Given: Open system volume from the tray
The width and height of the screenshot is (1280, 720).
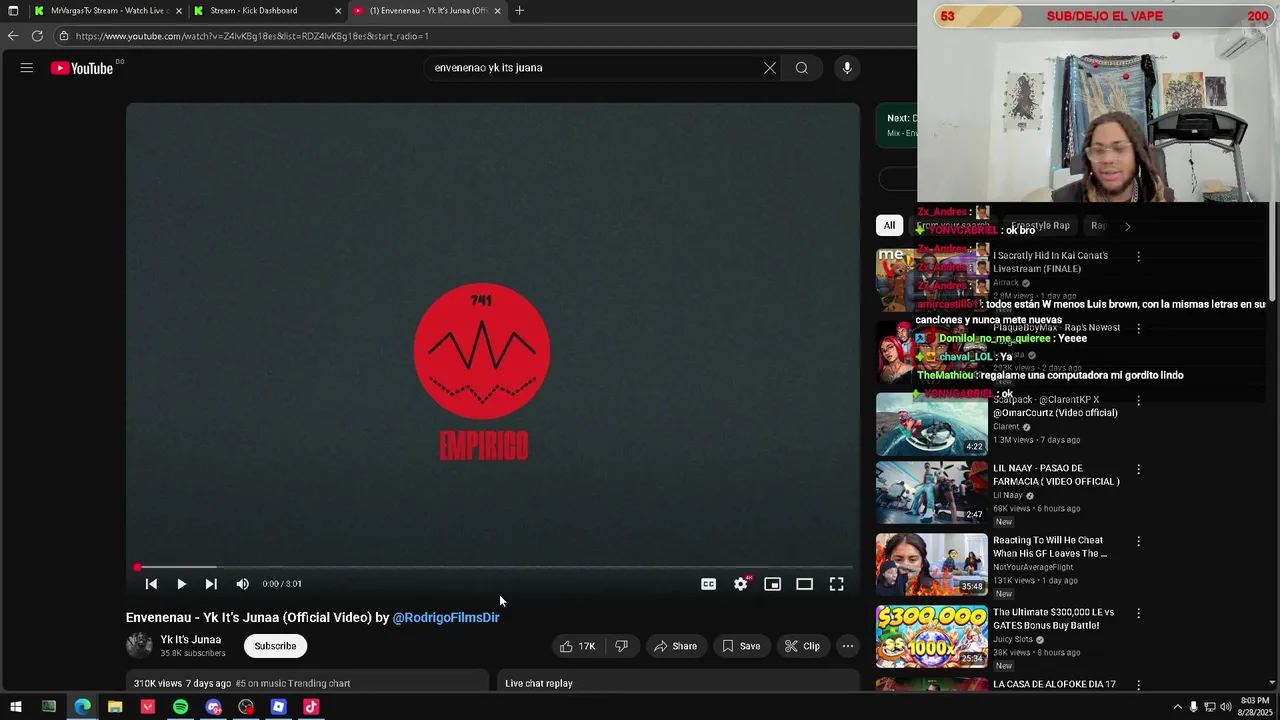Looking at the screenshot, I should tap(1226, 707).
